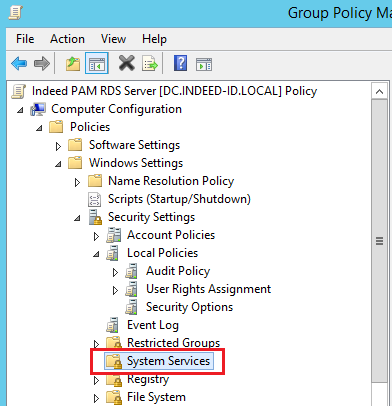The image size is (392, 406).
Task: Toggle the Show/Hide Console Tree icon
Action: (97, 63)
